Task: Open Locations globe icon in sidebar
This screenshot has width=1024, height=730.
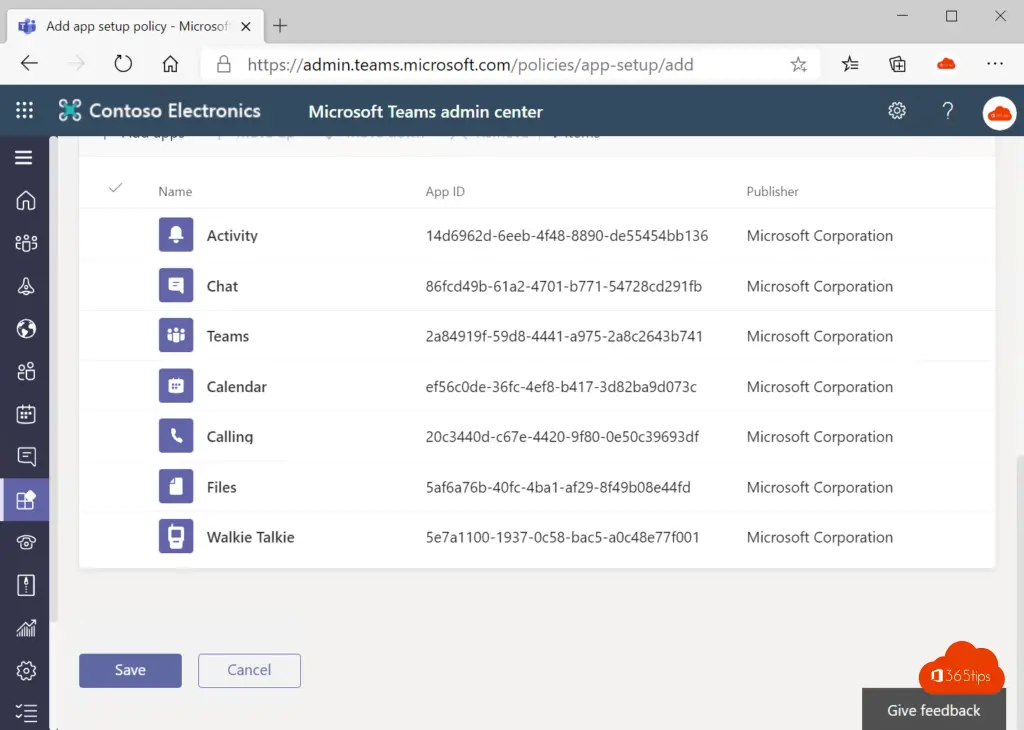Action: pyautogui.click(x=25, y=328)
